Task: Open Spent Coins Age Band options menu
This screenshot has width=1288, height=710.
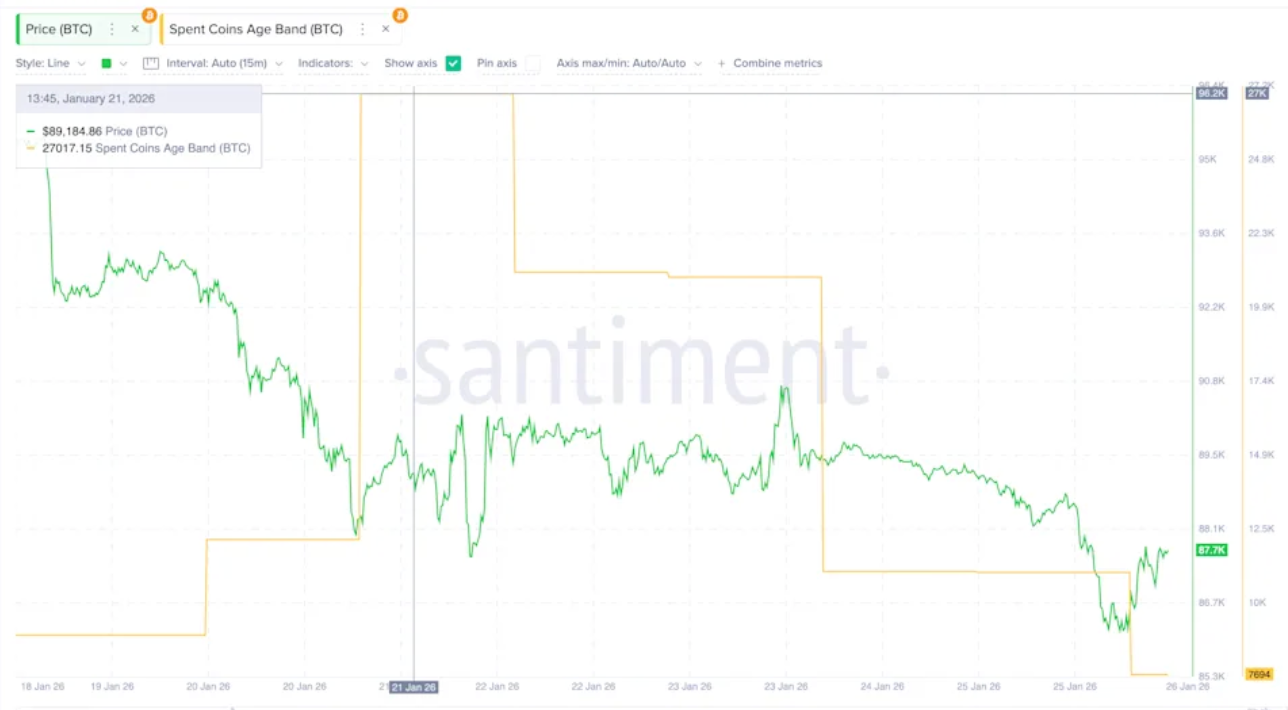Action: (363, 29)
